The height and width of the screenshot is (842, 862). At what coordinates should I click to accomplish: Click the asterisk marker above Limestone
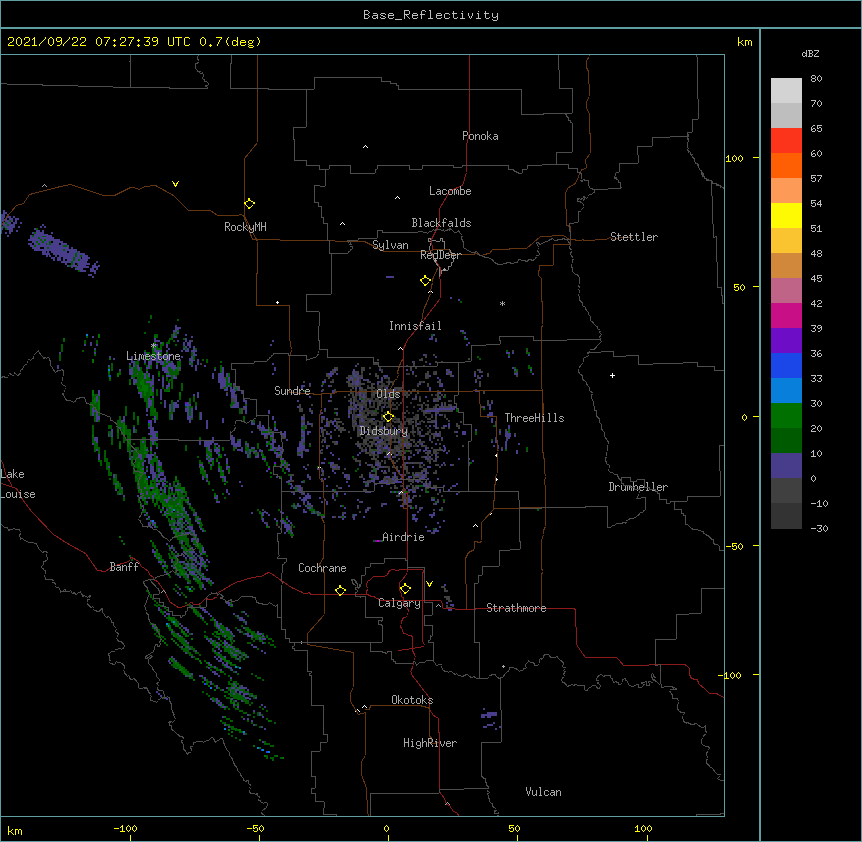tap(154, 346)
